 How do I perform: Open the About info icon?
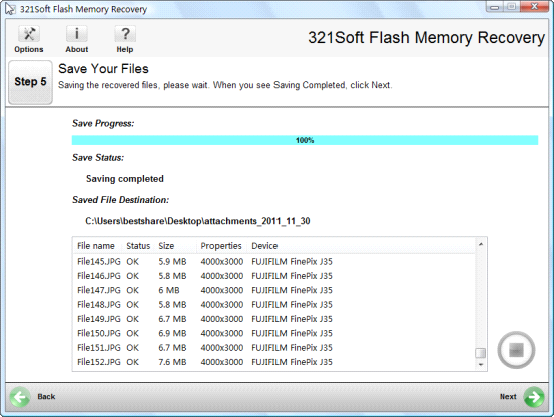(76, 34)
